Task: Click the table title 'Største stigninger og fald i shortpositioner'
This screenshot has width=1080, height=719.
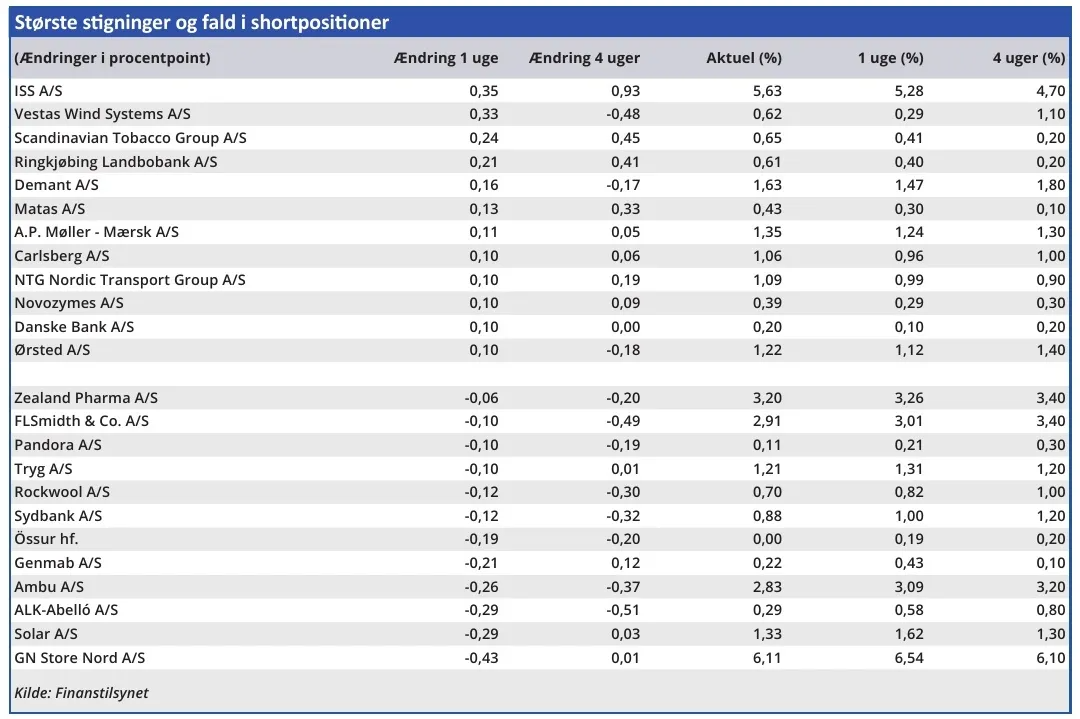Action: (x=202, y=22)
